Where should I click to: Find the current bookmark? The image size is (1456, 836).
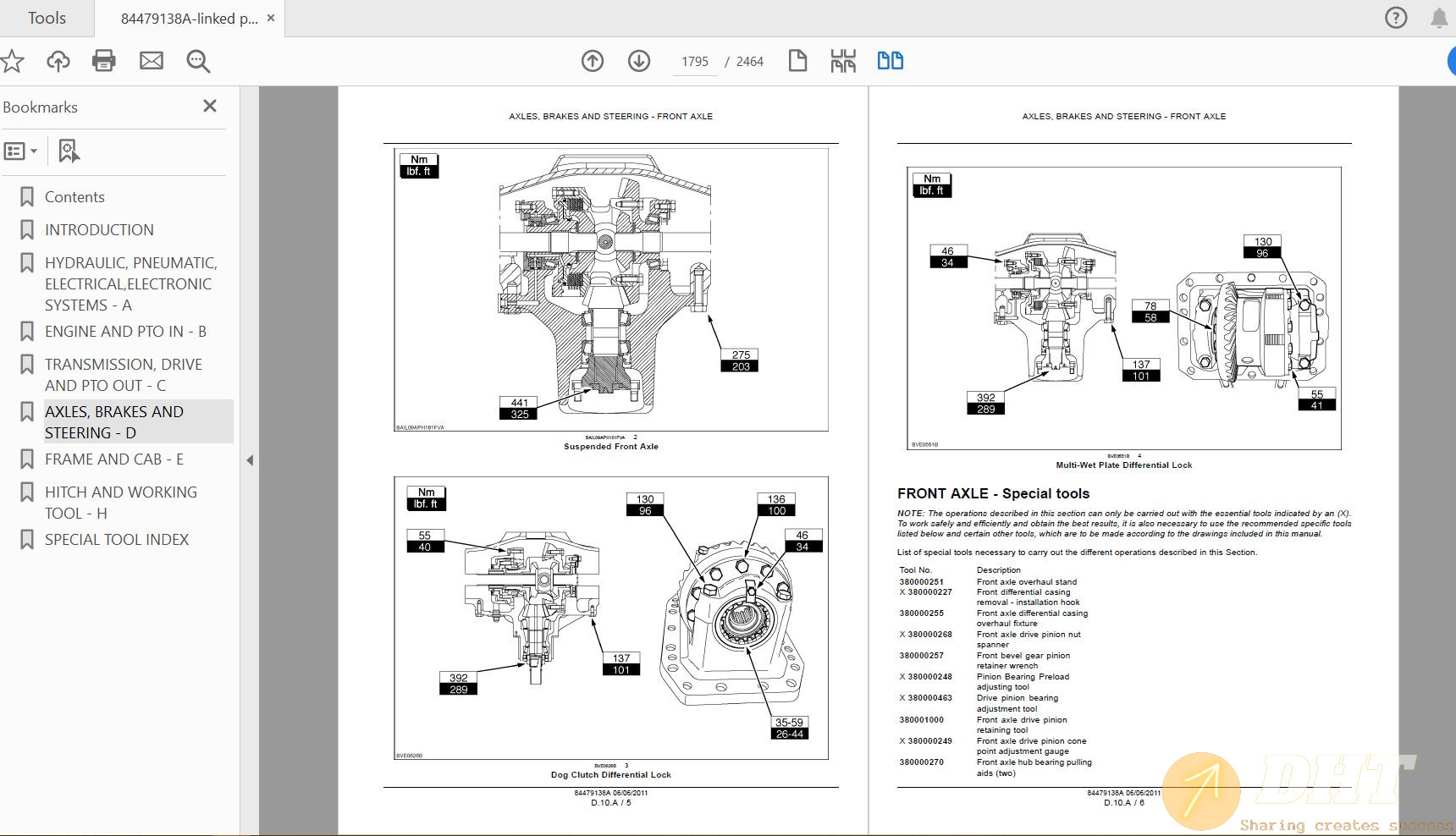[x=69, y=151]
